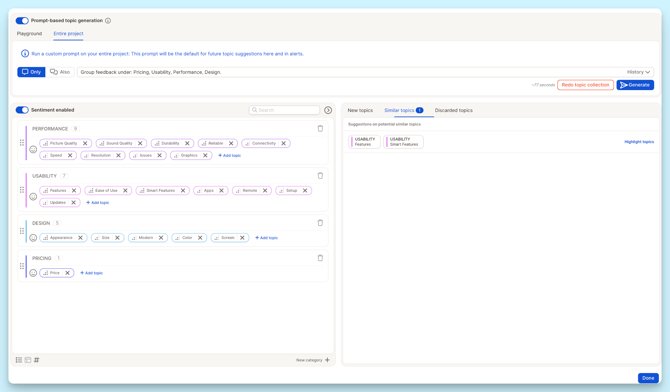Switch to list view icon
The height and width of the screenshot is (392, 670).
click(x=19, y=360)
